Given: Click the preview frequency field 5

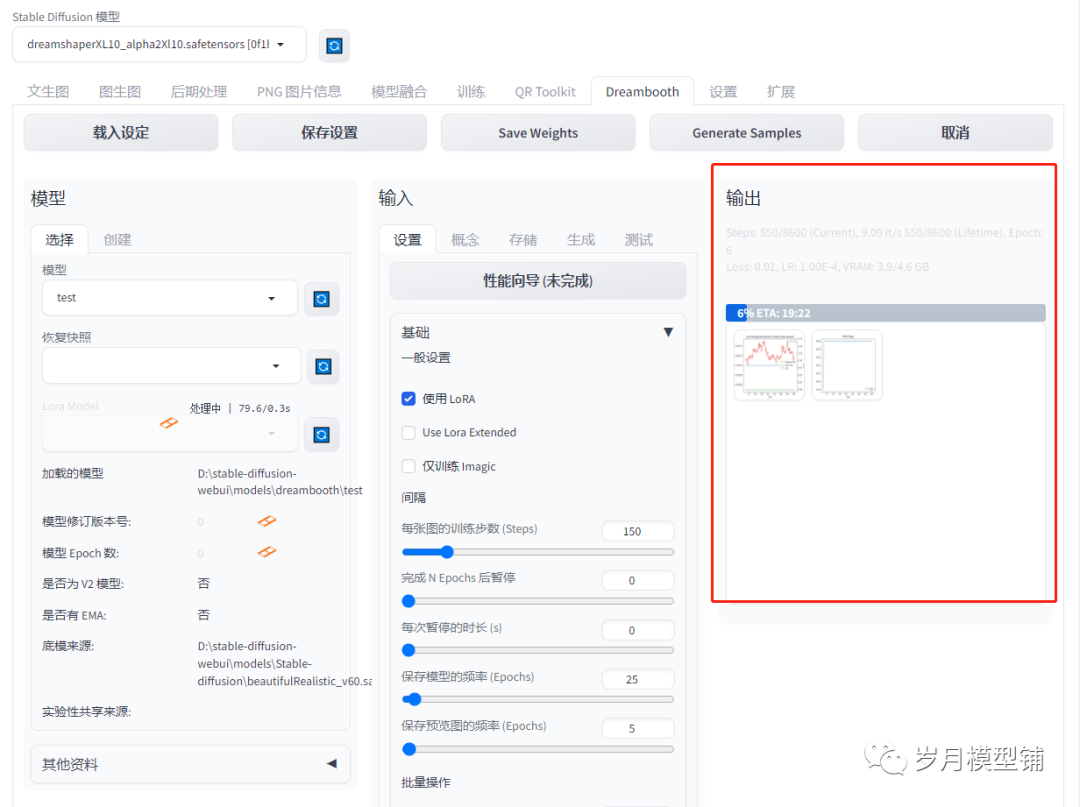Looking at the screenshot, I should [x=638, y=729].
